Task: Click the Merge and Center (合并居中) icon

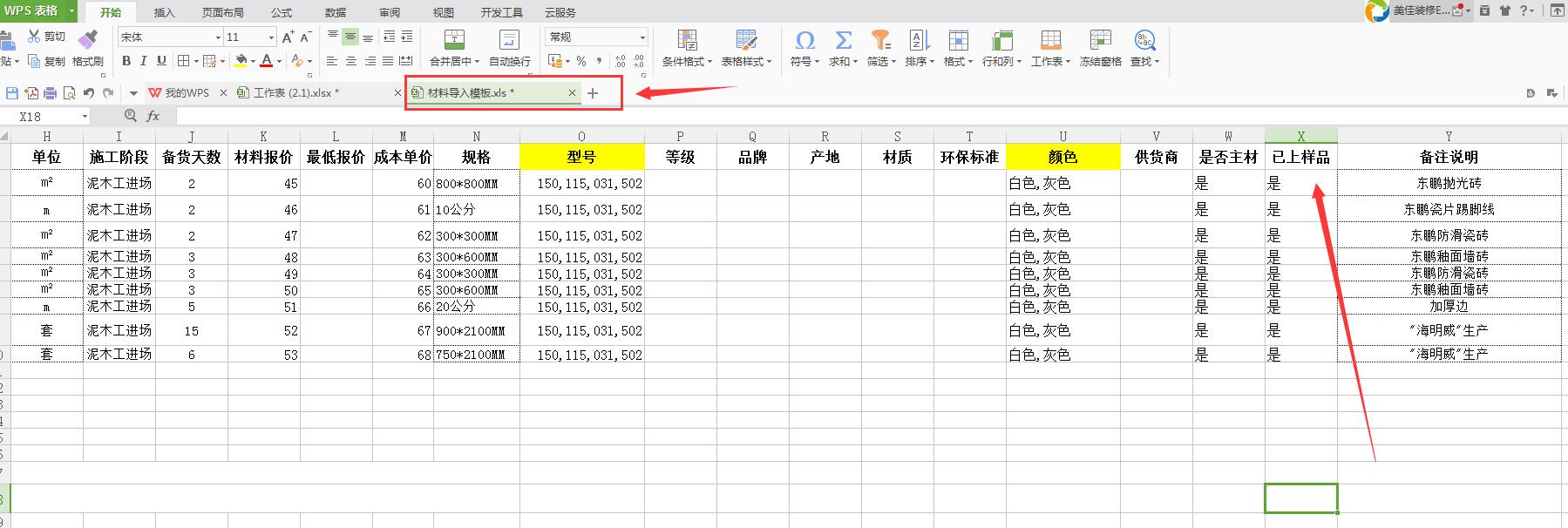Action: [x=454, y=40]
